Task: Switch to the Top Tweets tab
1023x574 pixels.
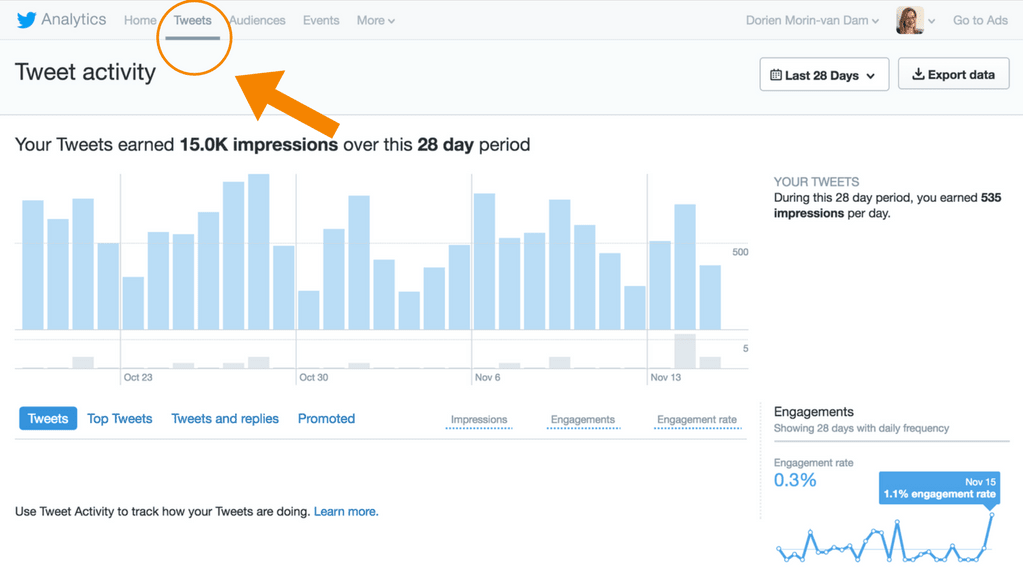Action: (x=119, y=419)
